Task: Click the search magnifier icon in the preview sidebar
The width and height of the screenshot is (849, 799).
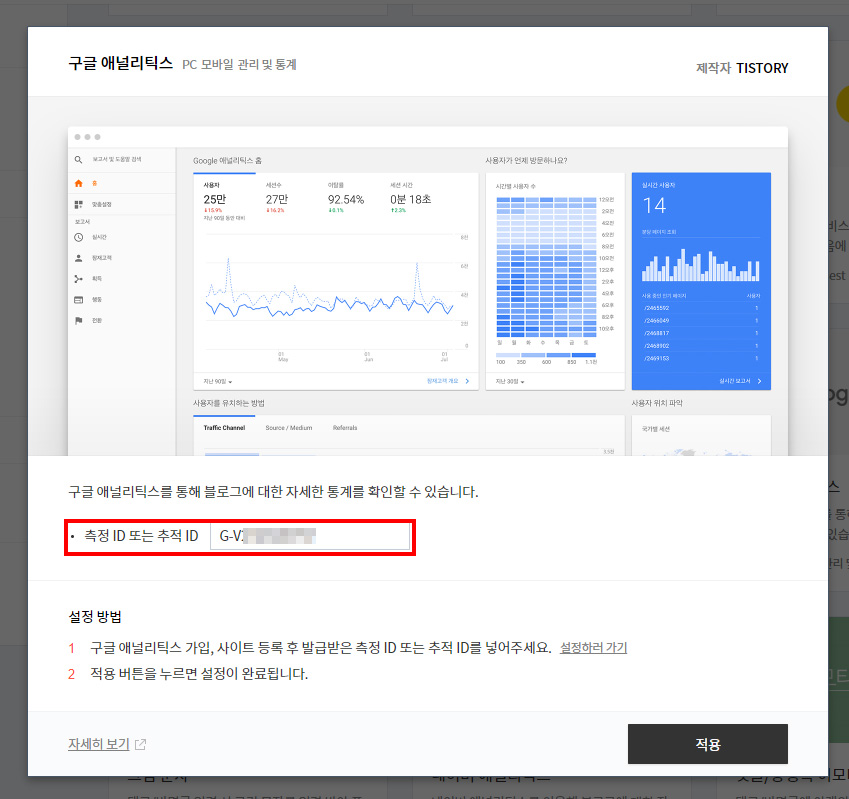Action: pyautogui.click(x=79, y=160)
